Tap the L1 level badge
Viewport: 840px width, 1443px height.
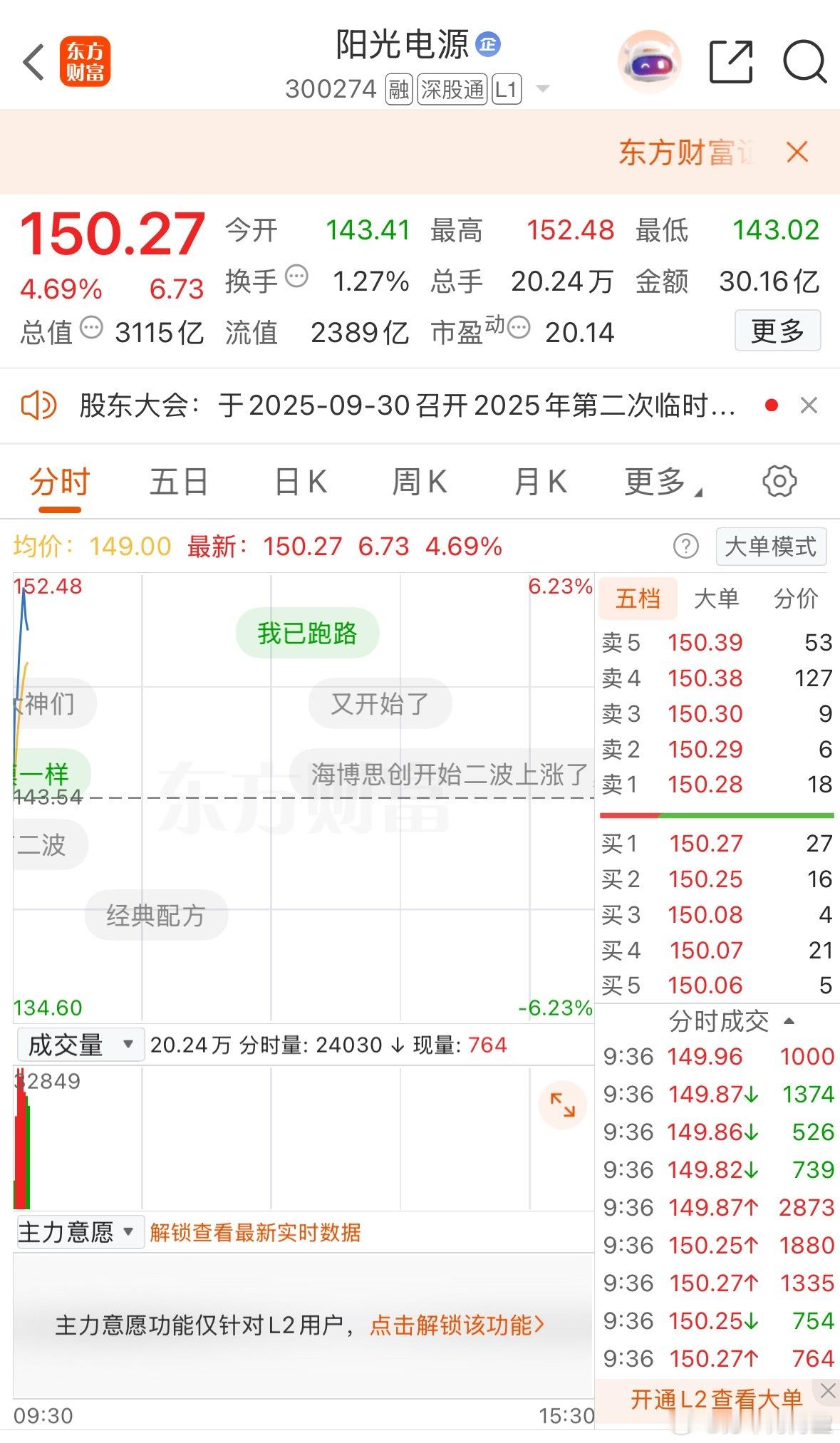pyautogui.click(x=506, y=90)
